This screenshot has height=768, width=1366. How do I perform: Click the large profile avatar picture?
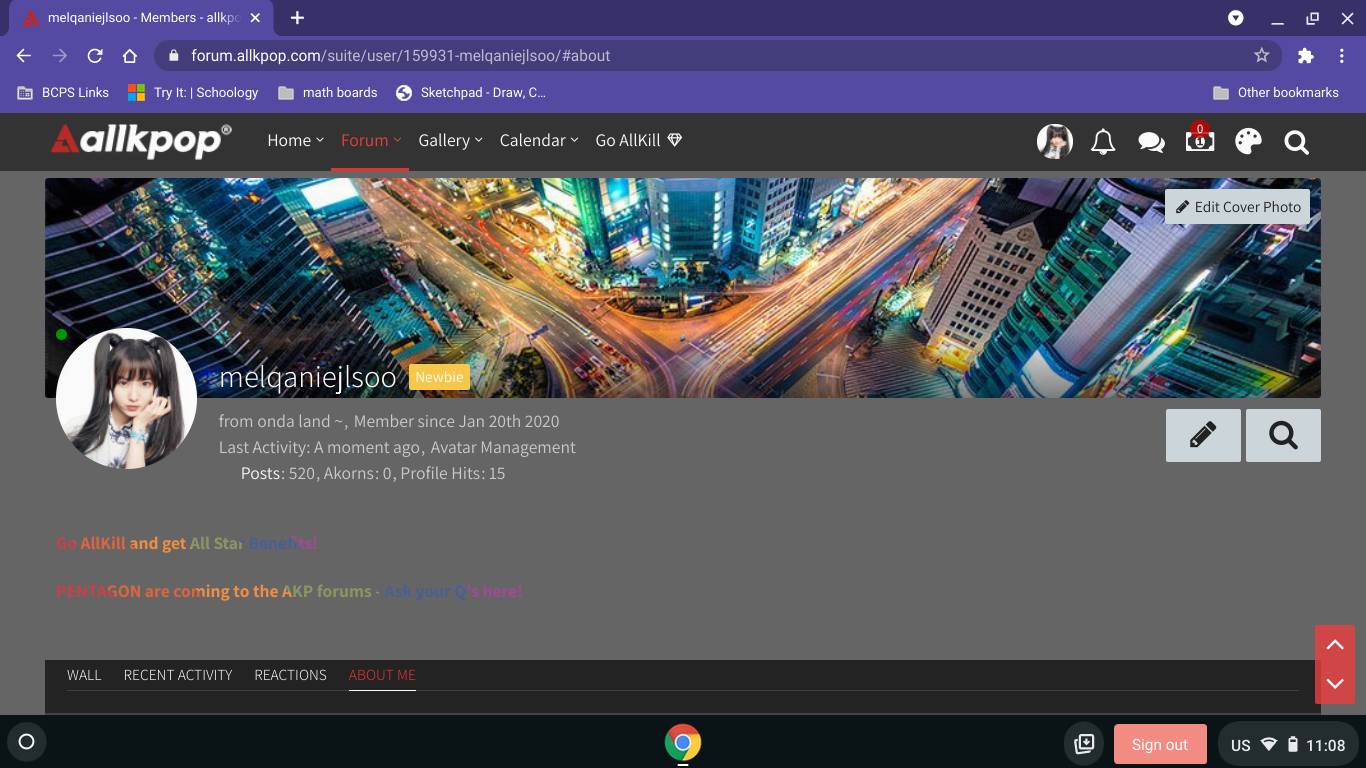[x=126, y=398]
